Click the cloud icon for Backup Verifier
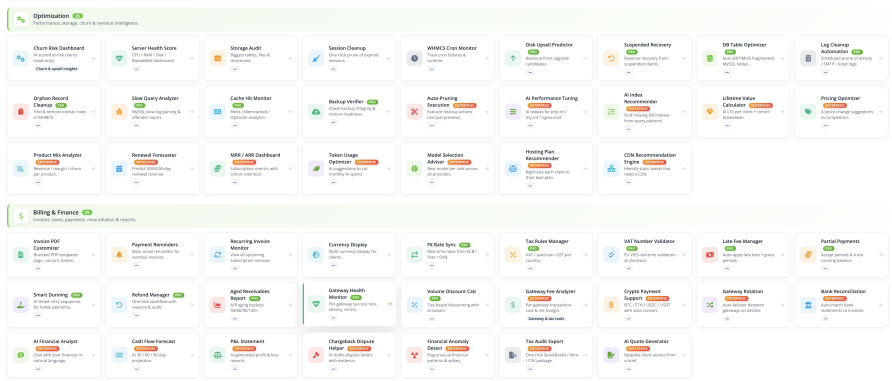892x381 pixels. click(316, 111)
